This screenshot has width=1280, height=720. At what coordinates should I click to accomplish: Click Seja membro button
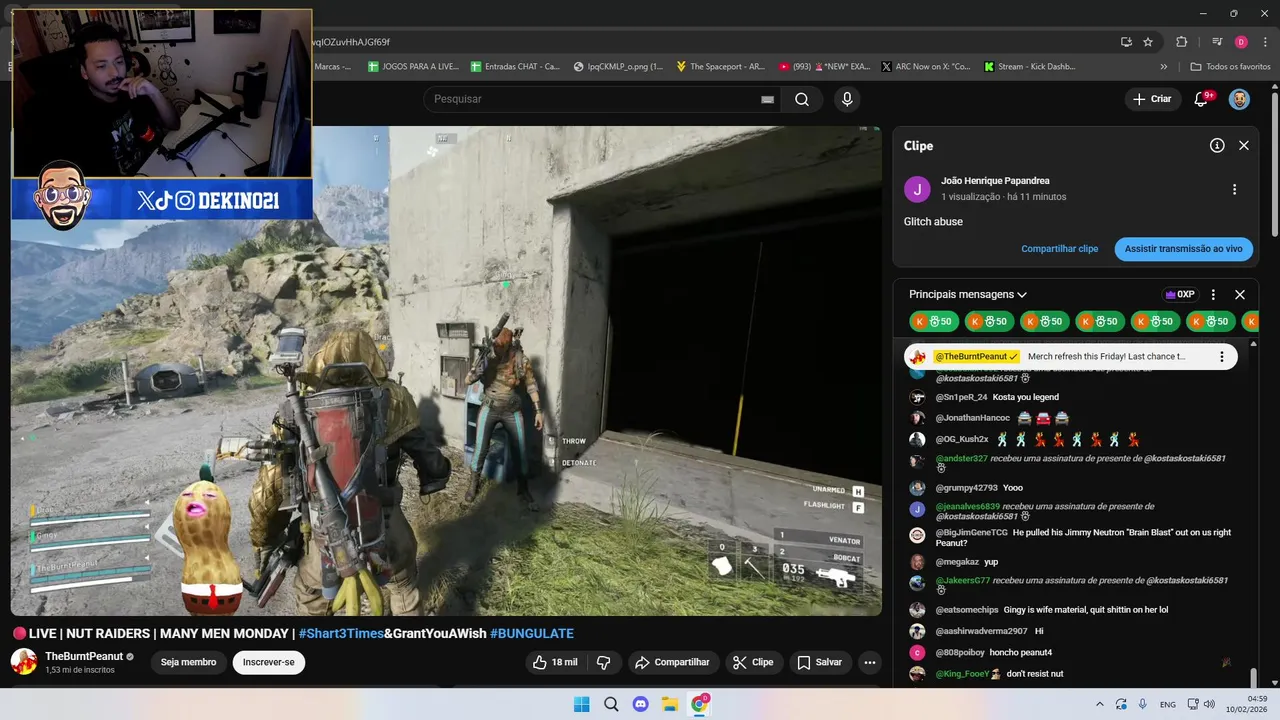click(188, 662)
